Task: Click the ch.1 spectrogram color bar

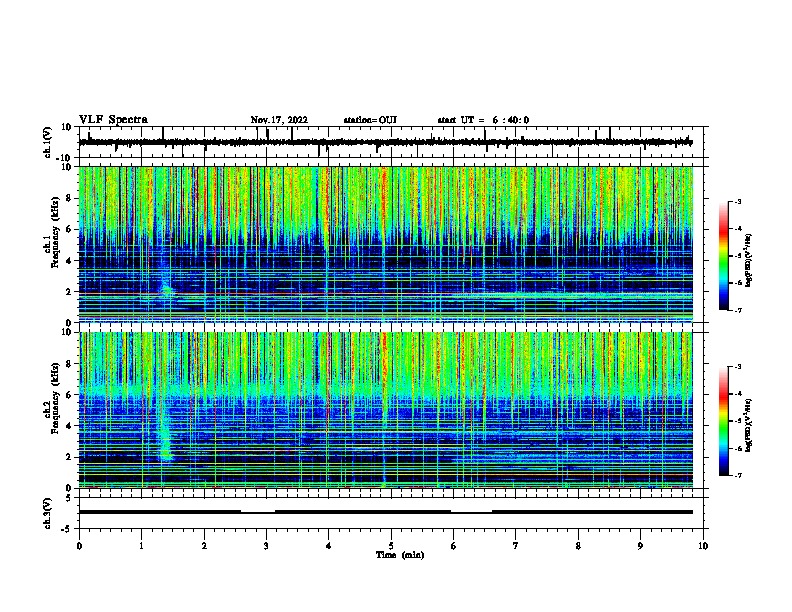Action: point(724,256)
